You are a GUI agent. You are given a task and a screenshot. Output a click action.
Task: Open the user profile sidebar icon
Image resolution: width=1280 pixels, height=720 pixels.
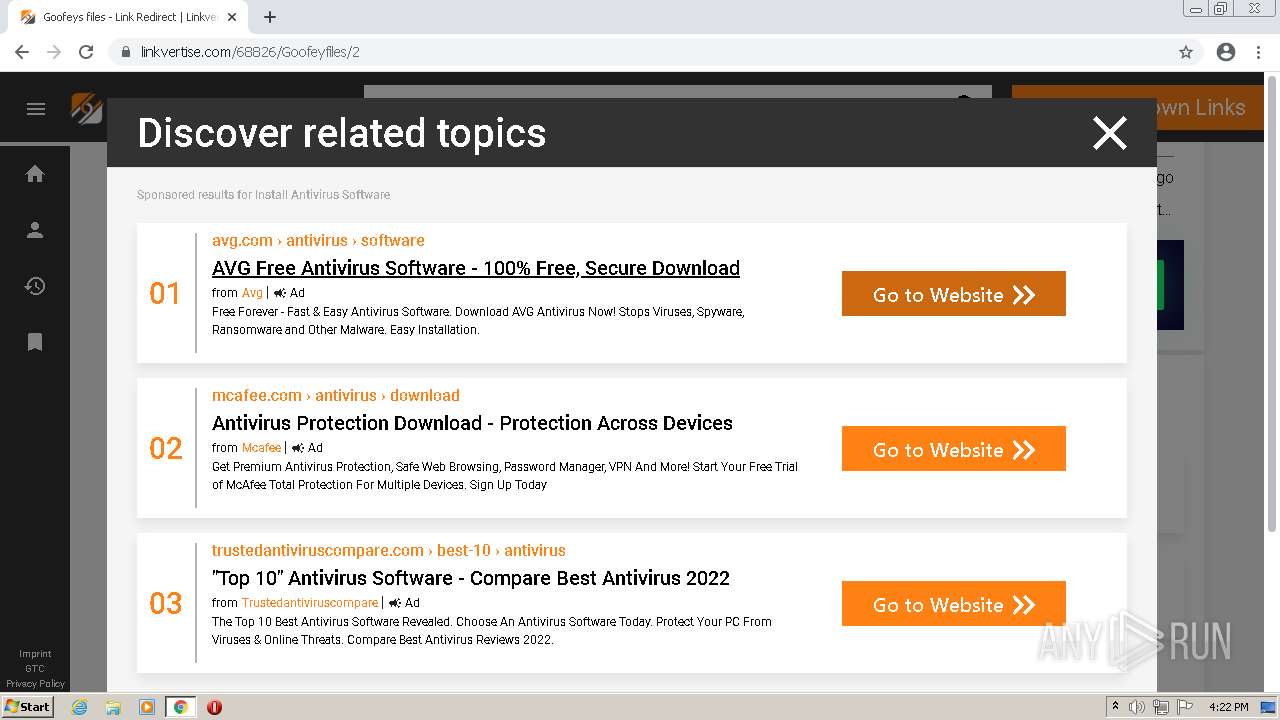(x=35, y=230)
